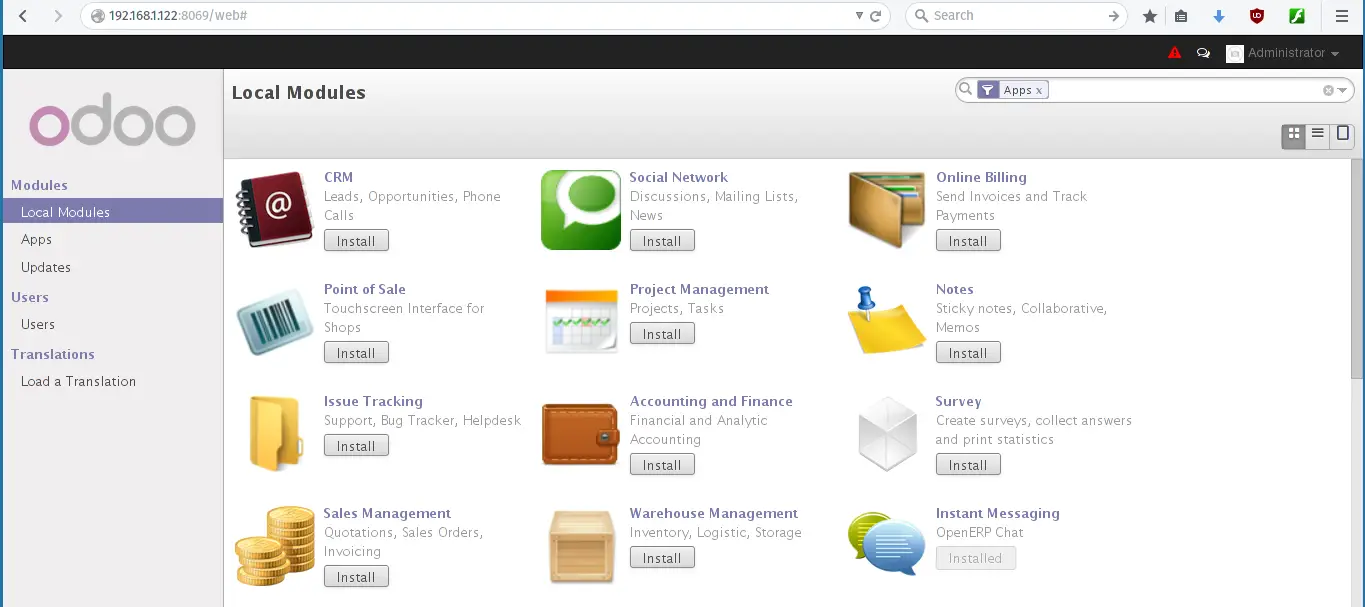Screen dimensions: 1365x607
Task: Switch to kanban view
Action: [1294, 135]
